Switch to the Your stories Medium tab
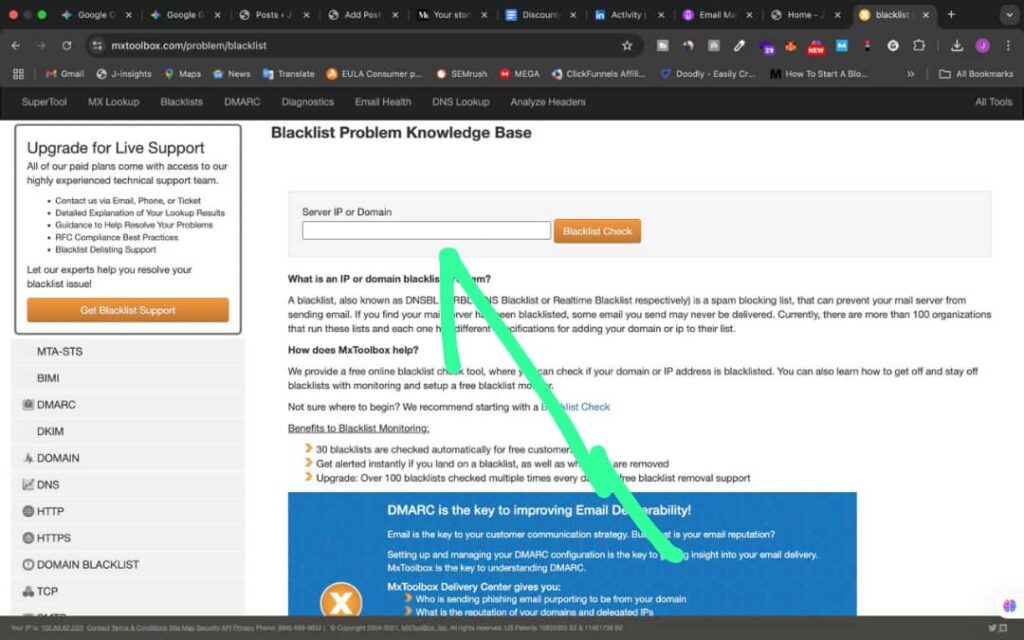The image size is (1024, 640). pyautogui.click(x=452, y=14)
